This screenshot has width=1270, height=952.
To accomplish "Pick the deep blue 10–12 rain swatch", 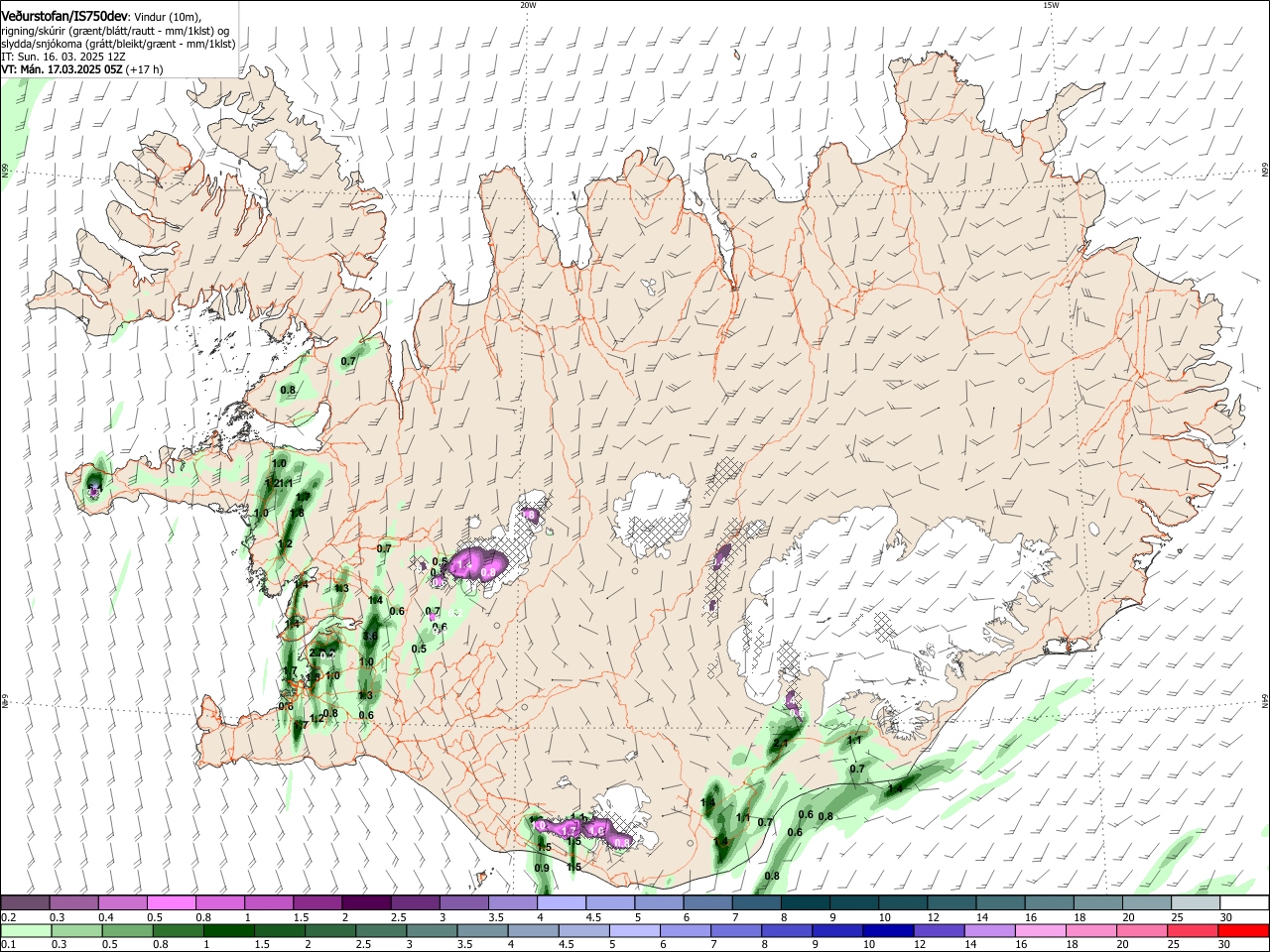I will click(890, 931).
